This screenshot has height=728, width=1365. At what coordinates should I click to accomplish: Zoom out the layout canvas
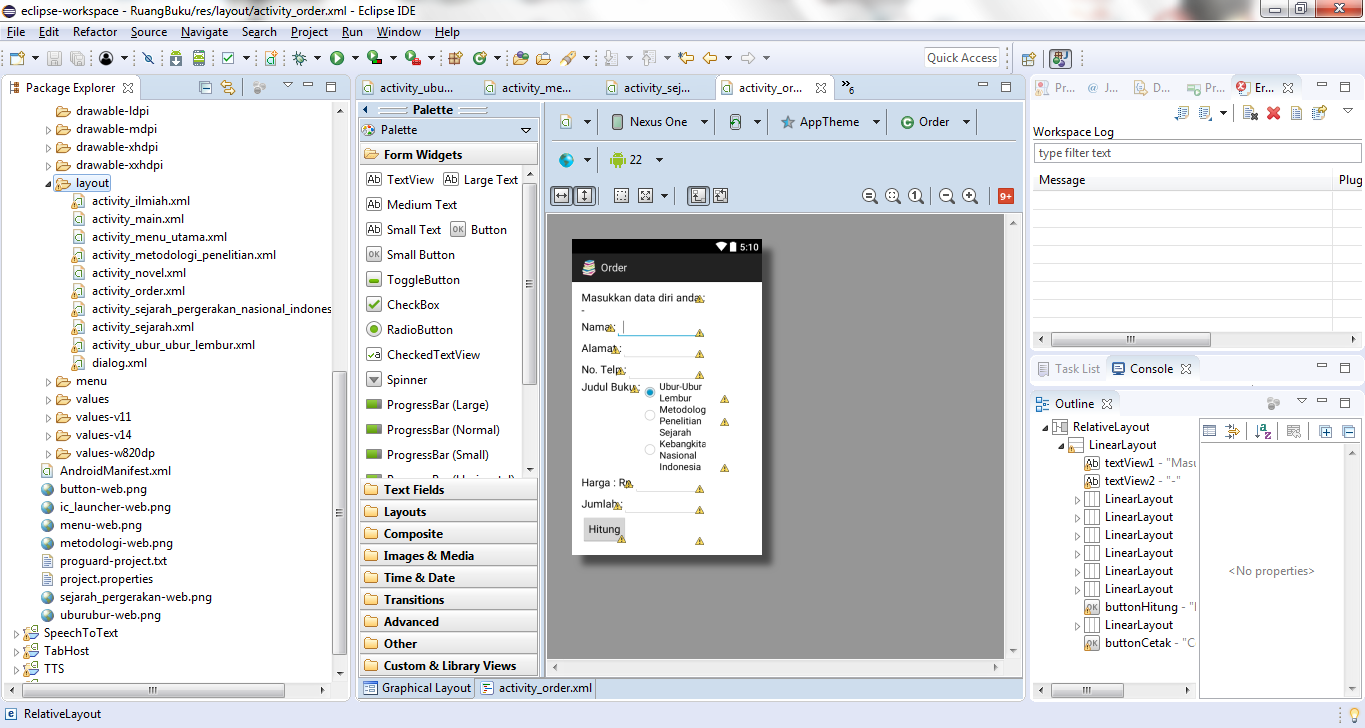click(x=947, y=196)
